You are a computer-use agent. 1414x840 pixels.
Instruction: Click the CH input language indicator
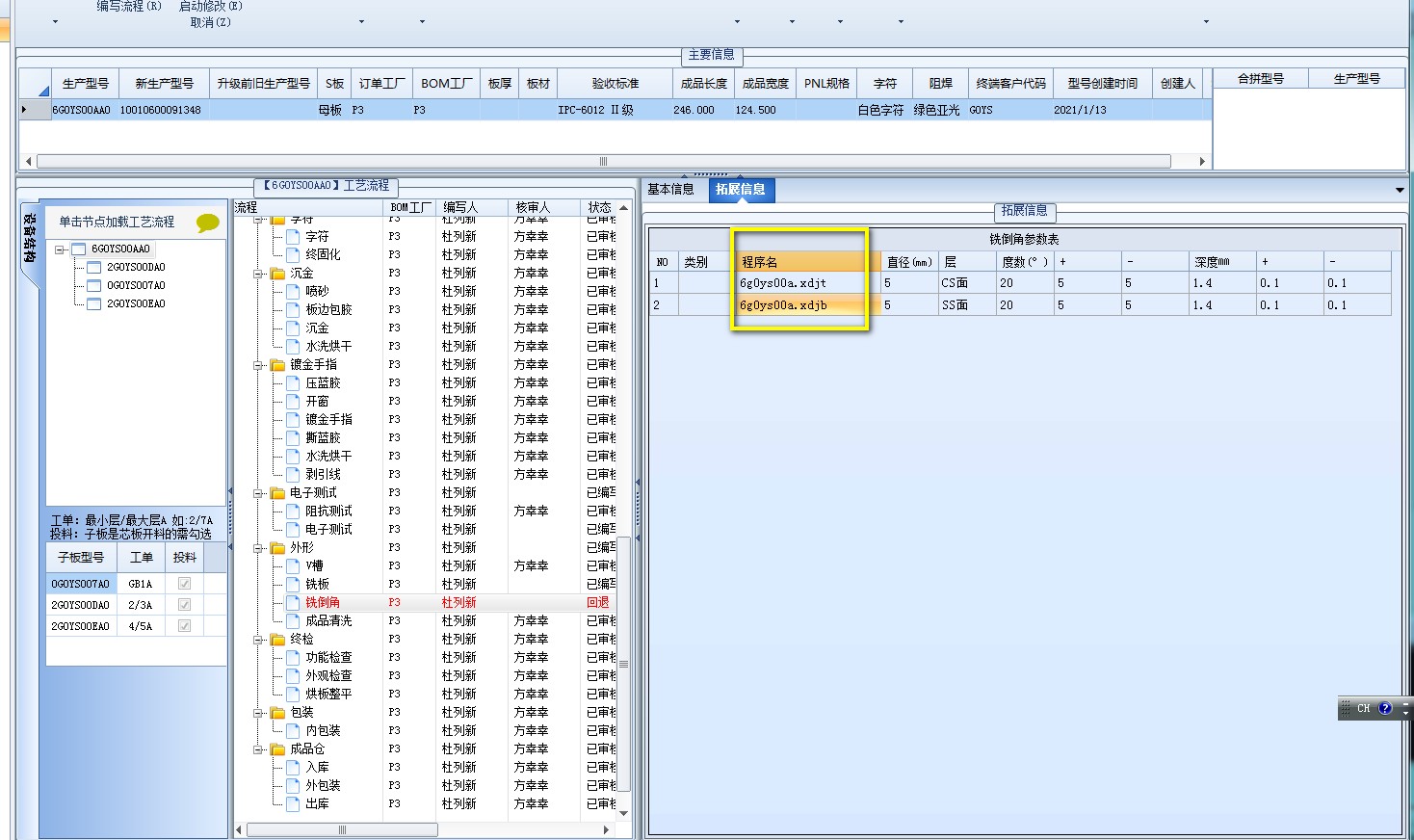click(x=1364, y=708)
